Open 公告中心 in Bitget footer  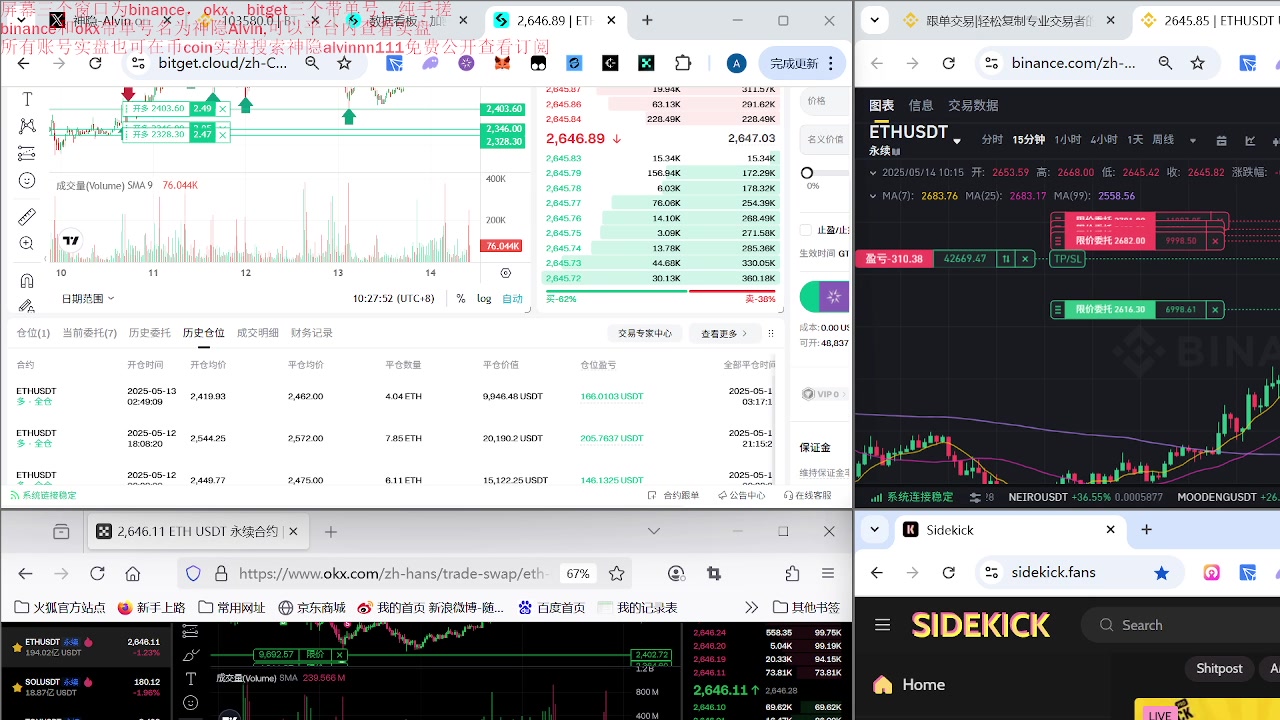point(740,495)
